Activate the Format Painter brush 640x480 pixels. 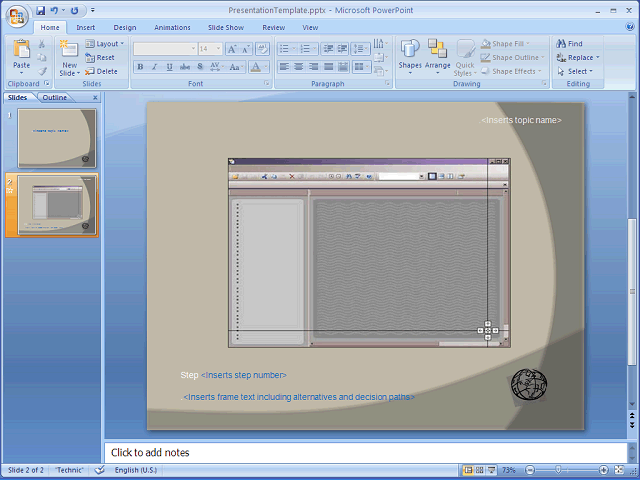coord(42,71)
